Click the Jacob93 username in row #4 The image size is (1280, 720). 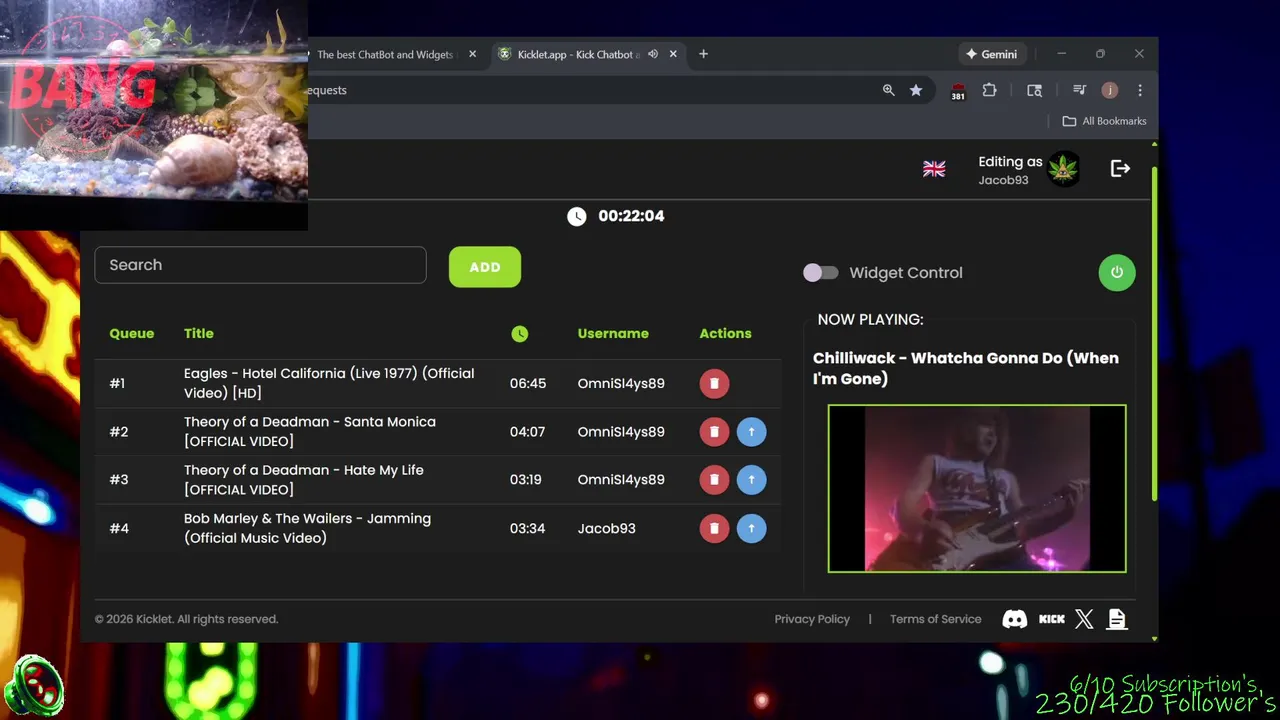tap(606, 528)
